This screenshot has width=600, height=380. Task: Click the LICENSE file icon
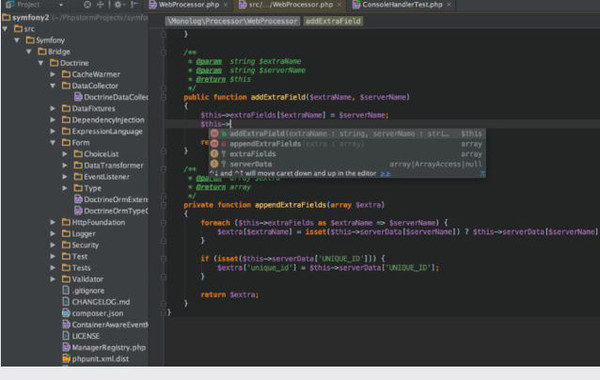coord(66,336)
